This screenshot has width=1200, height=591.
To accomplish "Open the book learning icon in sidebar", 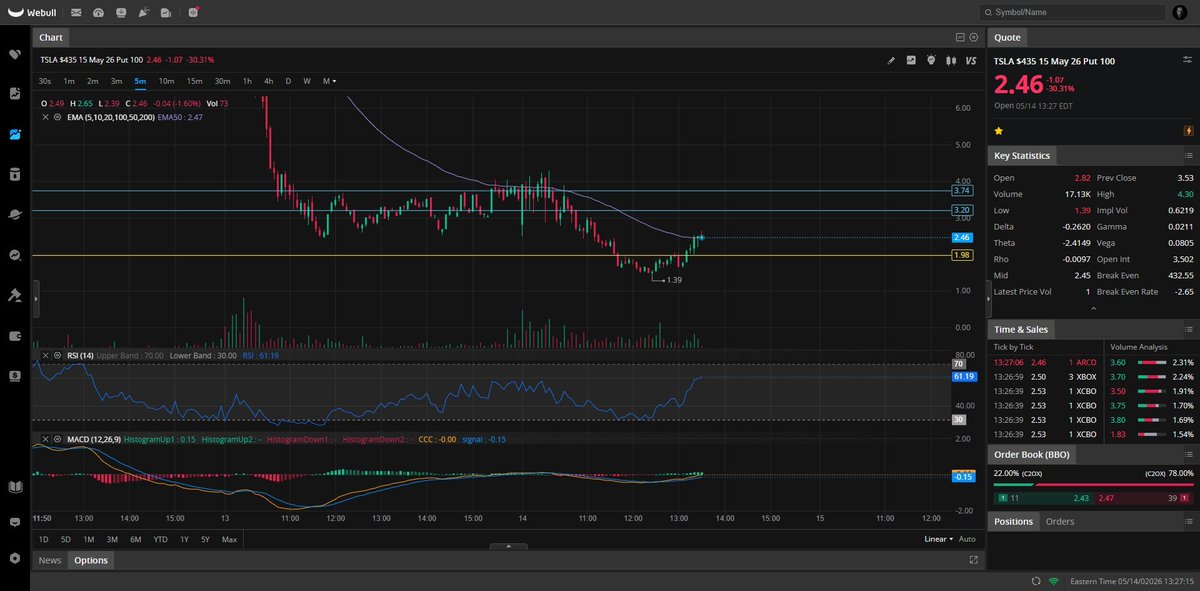I will [15, 487].
